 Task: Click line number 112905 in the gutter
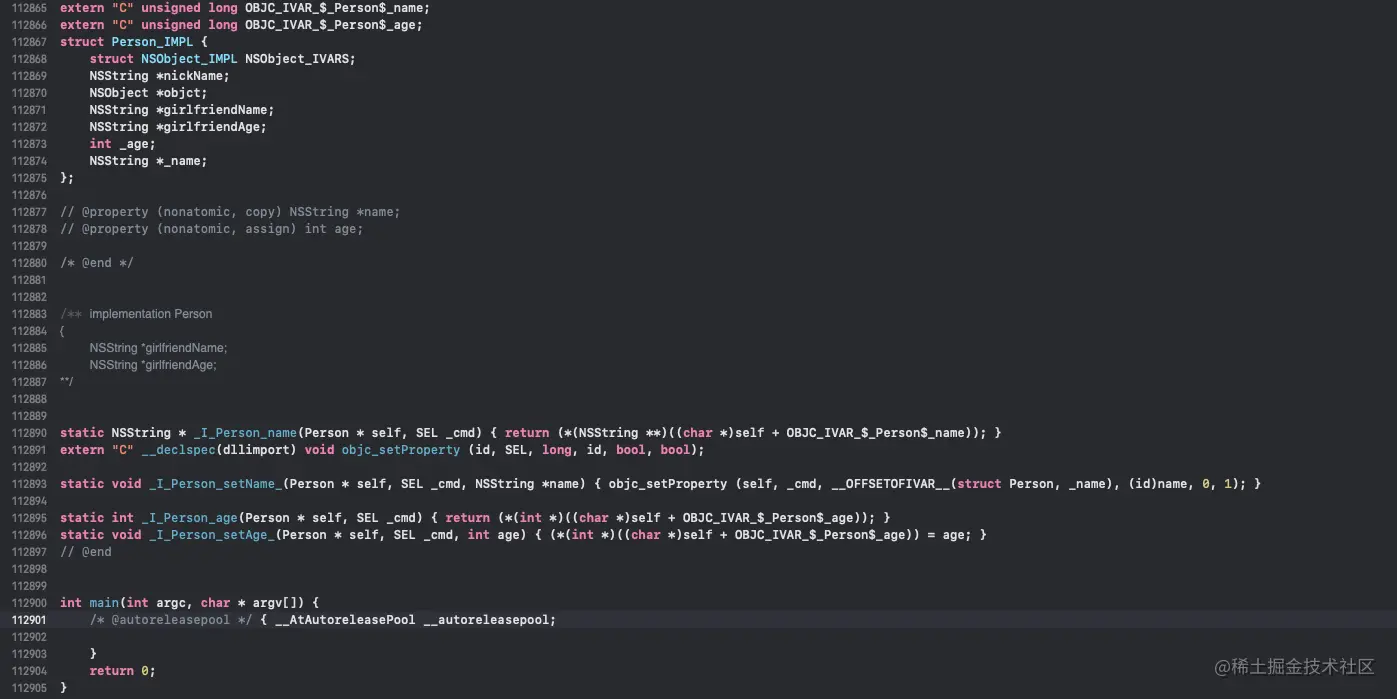[30, 688]
